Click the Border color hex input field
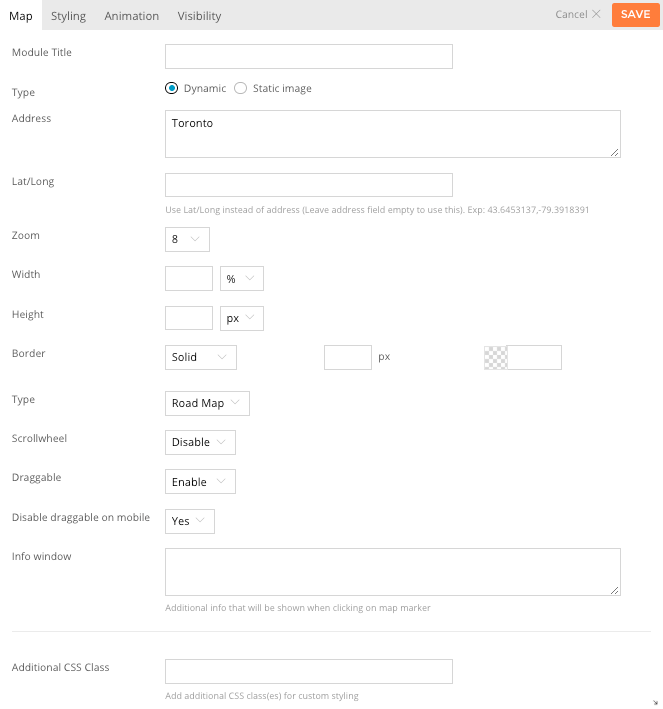Image resolution: width=663 pixels, height=709 pixels. [x=534, y=357]
